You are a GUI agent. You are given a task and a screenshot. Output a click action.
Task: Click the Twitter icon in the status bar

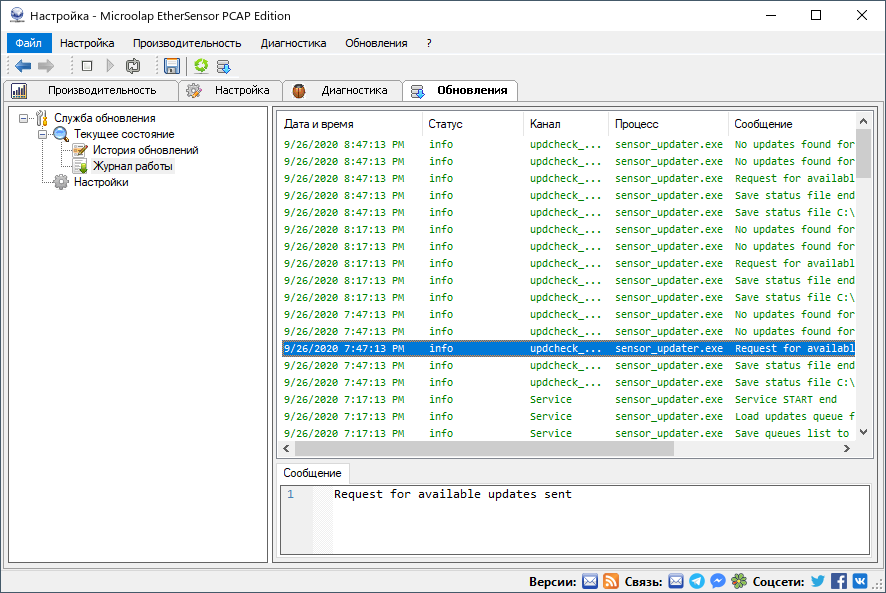(x=817, y=580)
